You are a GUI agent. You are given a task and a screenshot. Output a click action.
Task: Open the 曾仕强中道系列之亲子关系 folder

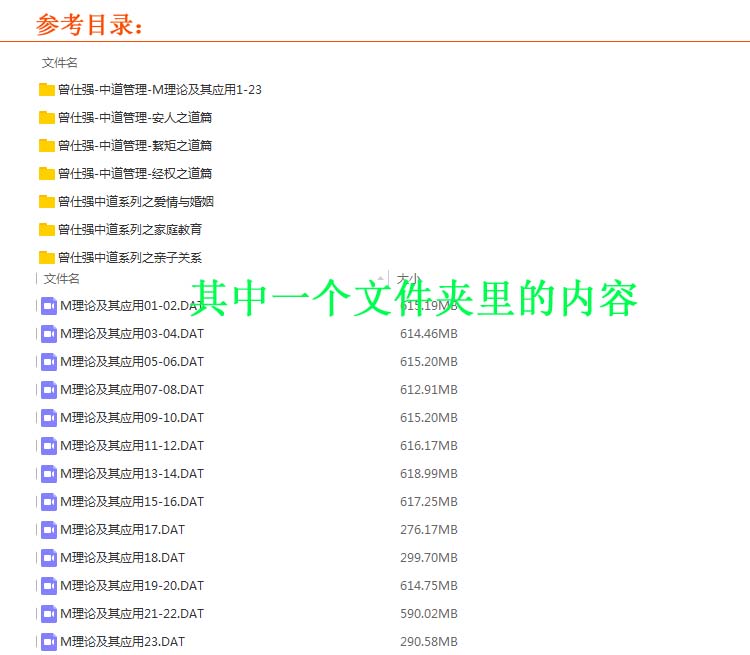[x=130, y=258]
